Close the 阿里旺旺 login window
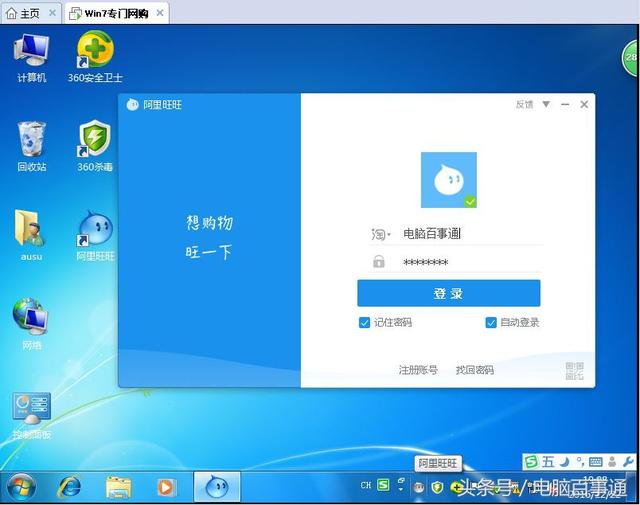The height and width of the screenshot is (505, 640). (x=584, y=105)
